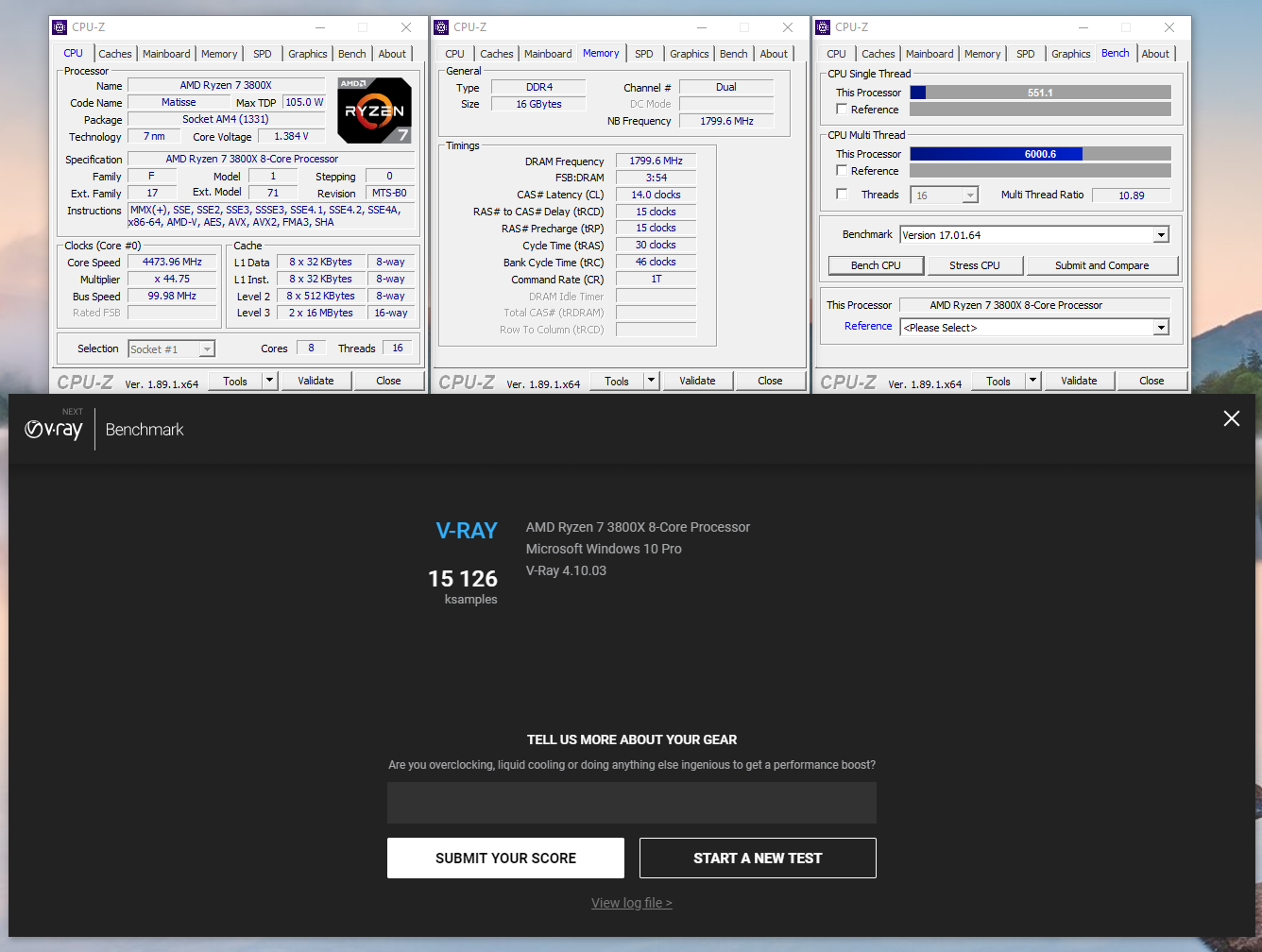This screenshot has width=1262, height=952.
Task: Select CPU tab in Memory window
Action: click(454, 54)
